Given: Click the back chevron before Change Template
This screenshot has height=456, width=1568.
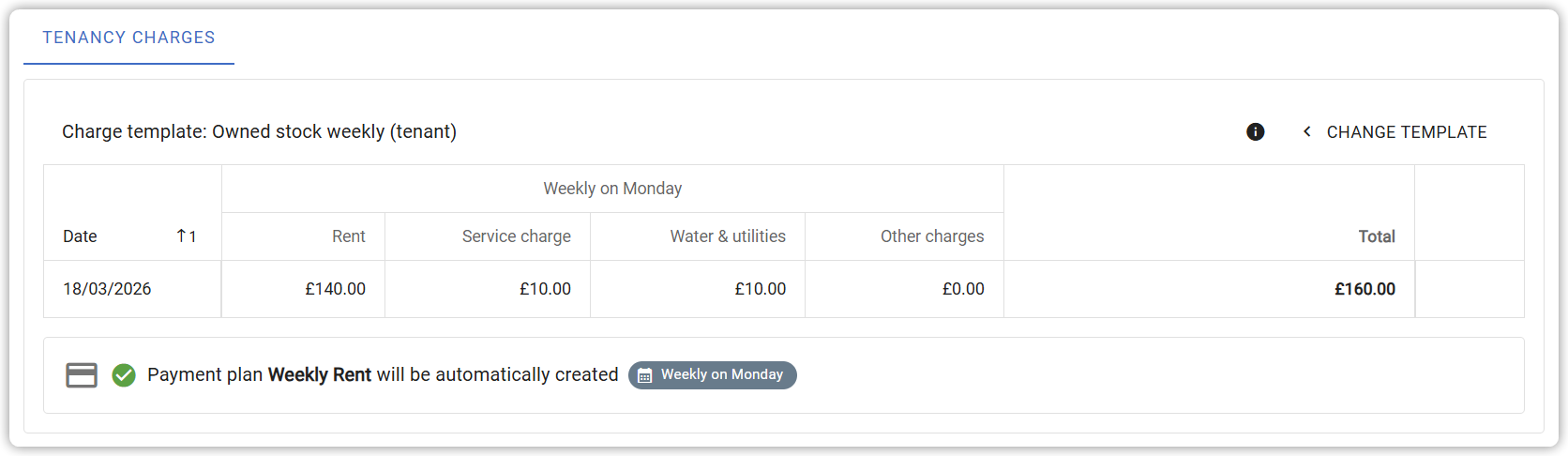Looking at the screenshot, I should (x=1307, y=132).
